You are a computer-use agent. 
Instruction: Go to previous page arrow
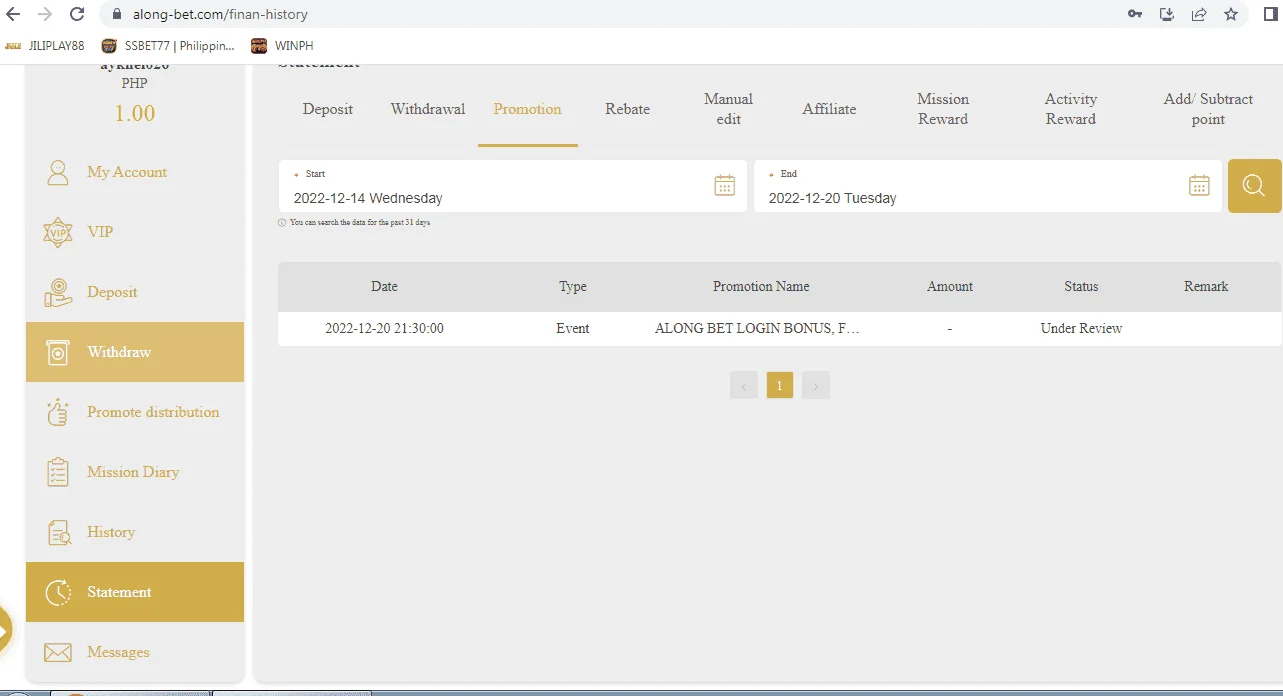[743, 386]
